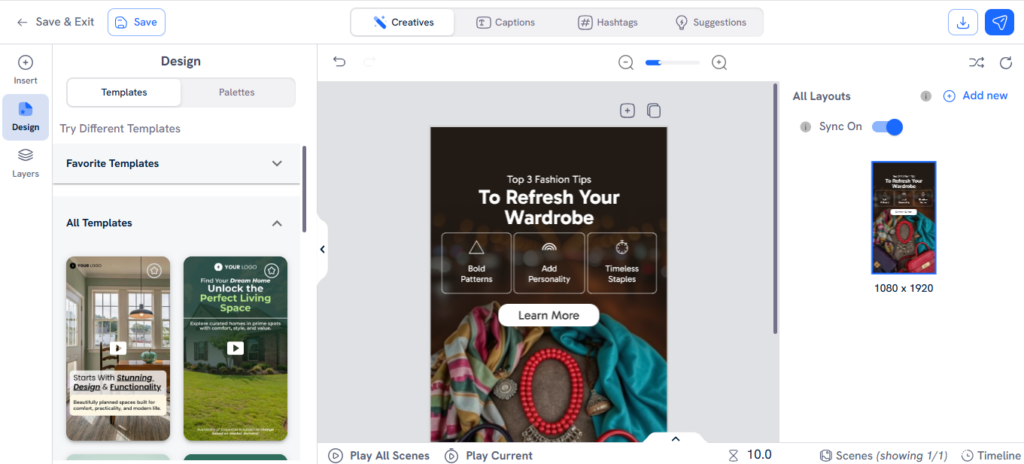Screen dimensions: 1024x464
Task: Select the 'Top 3 Fashion Tips' text
Action: (x=549, y=178)
